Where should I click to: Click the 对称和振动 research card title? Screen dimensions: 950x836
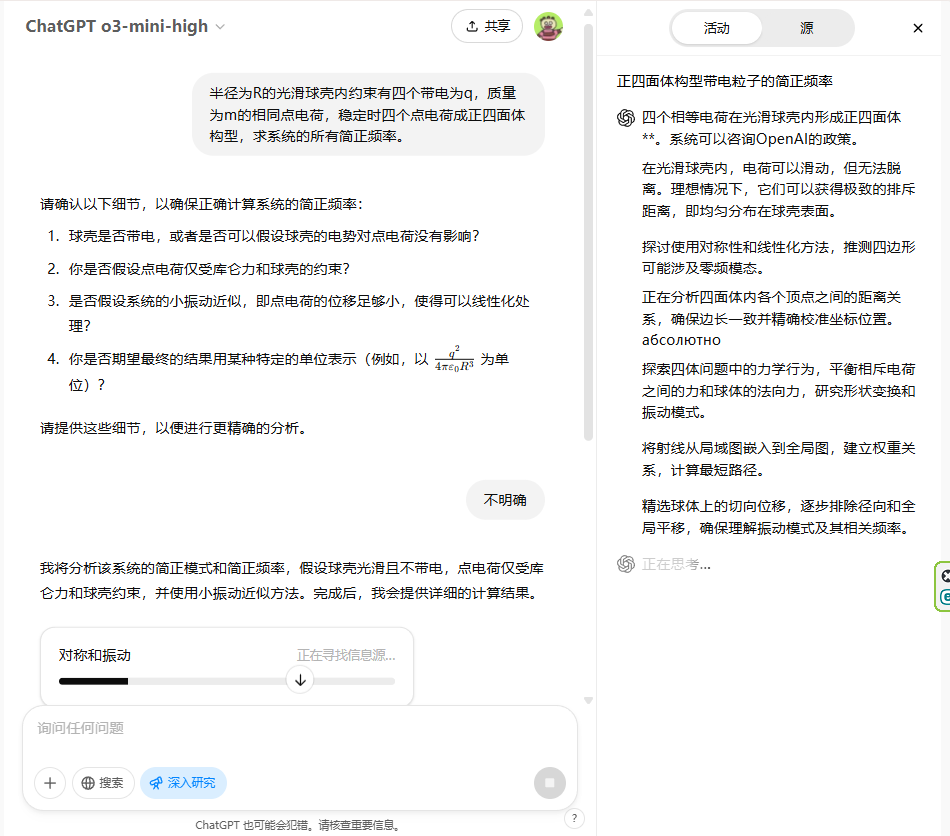point(95,655)
